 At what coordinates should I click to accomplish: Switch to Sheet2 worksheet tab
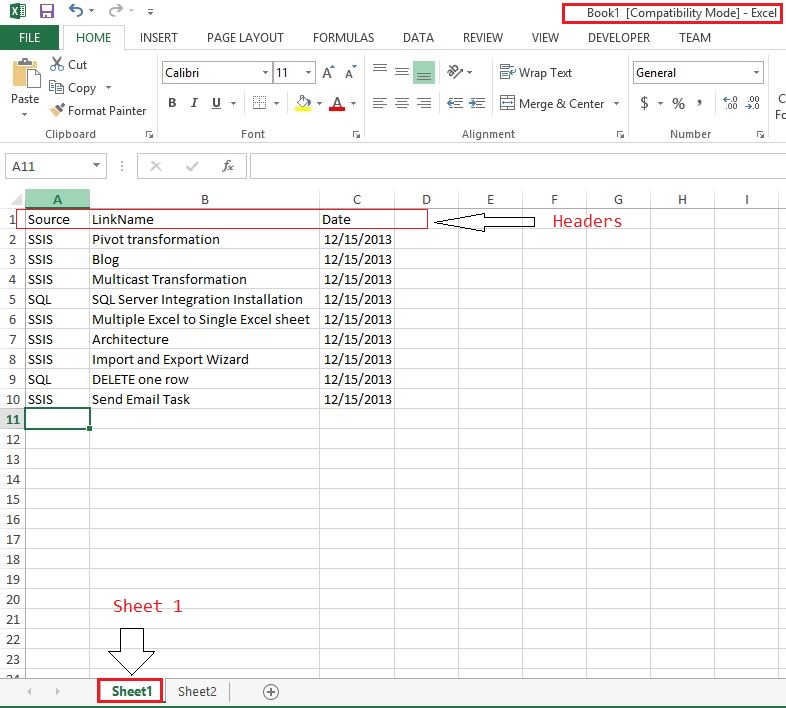click(x=197, y=691)
